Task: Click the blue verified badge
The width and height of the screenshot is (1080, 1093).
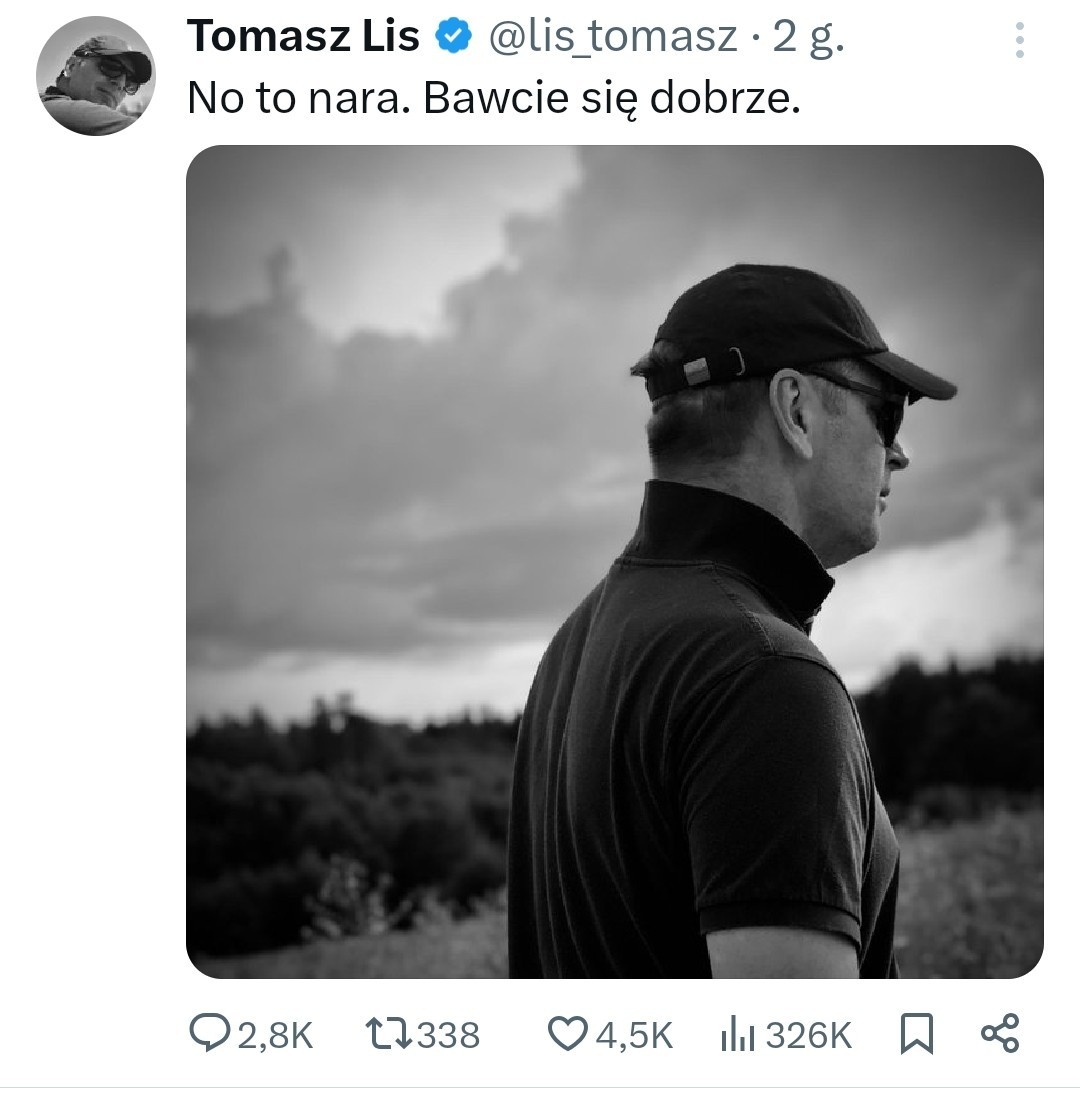Action: point(453,38)
